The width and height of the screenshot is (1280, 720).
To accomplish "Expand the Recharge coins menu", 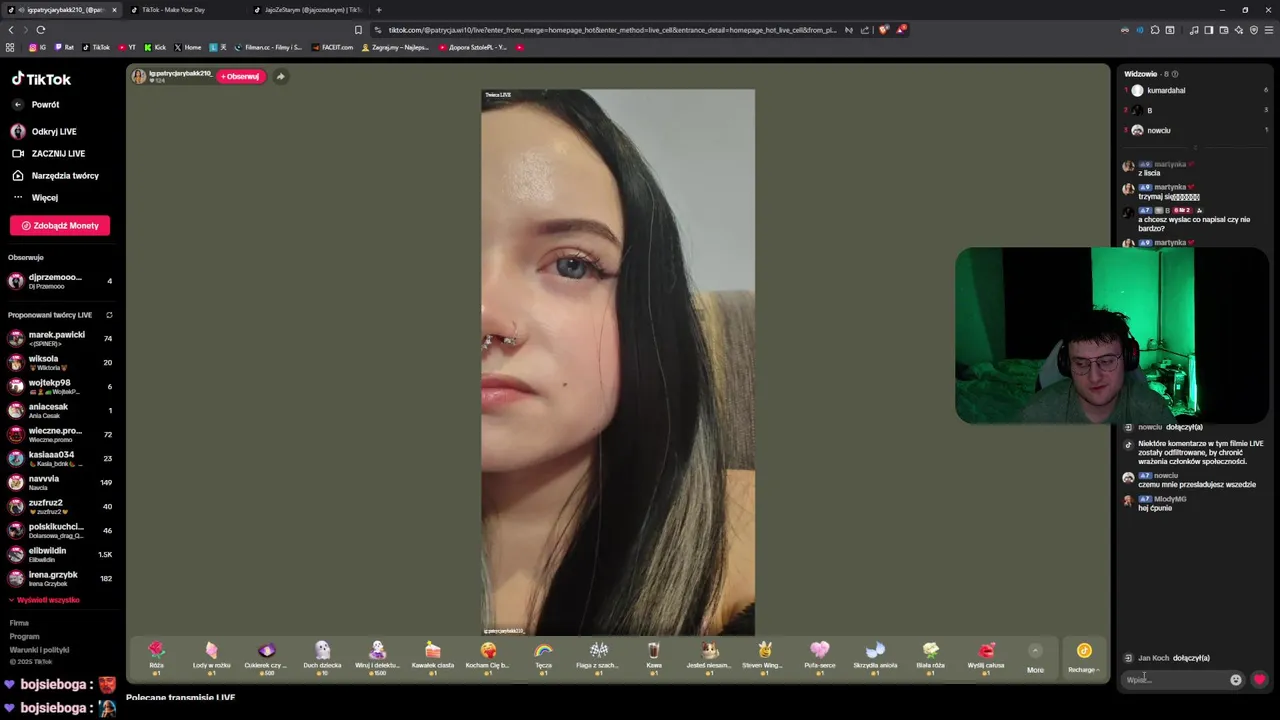I will [1083, 657].
